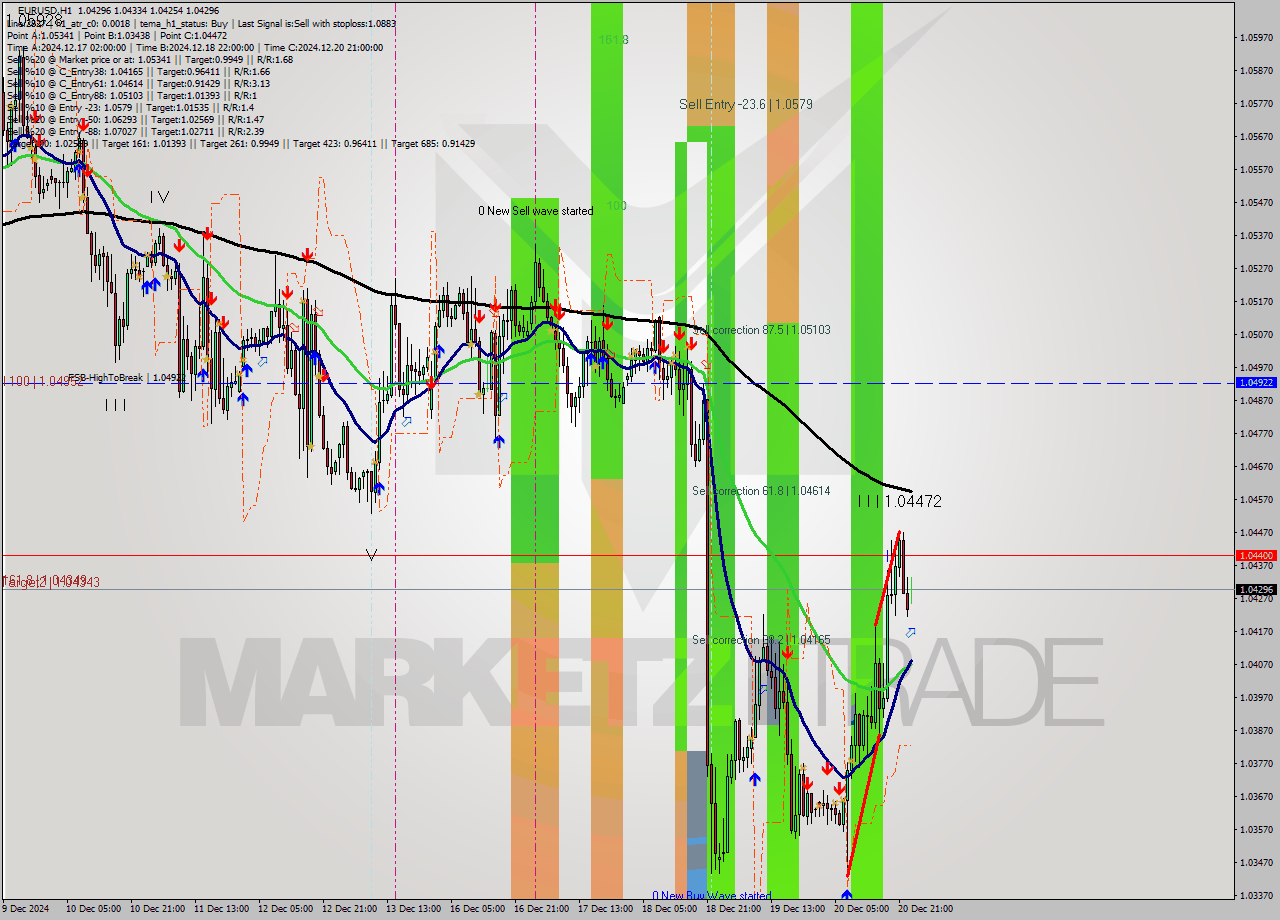
Task: Click 'Sell correction 61.8 | 1.04614' label
Action: coord(761,491)
